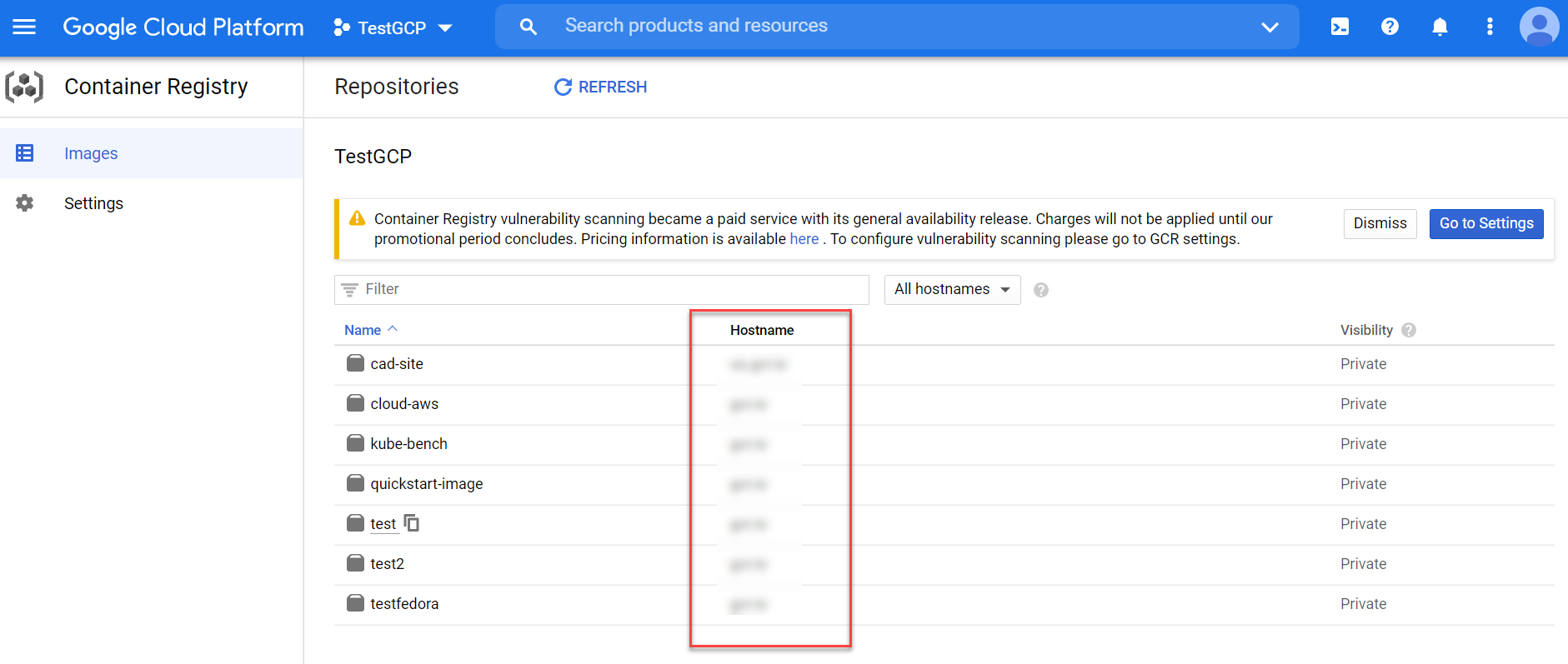This screenshot has width=1568, height=664.
Task: Click the folder icon for quickstart-image
Action: point(355,483)
